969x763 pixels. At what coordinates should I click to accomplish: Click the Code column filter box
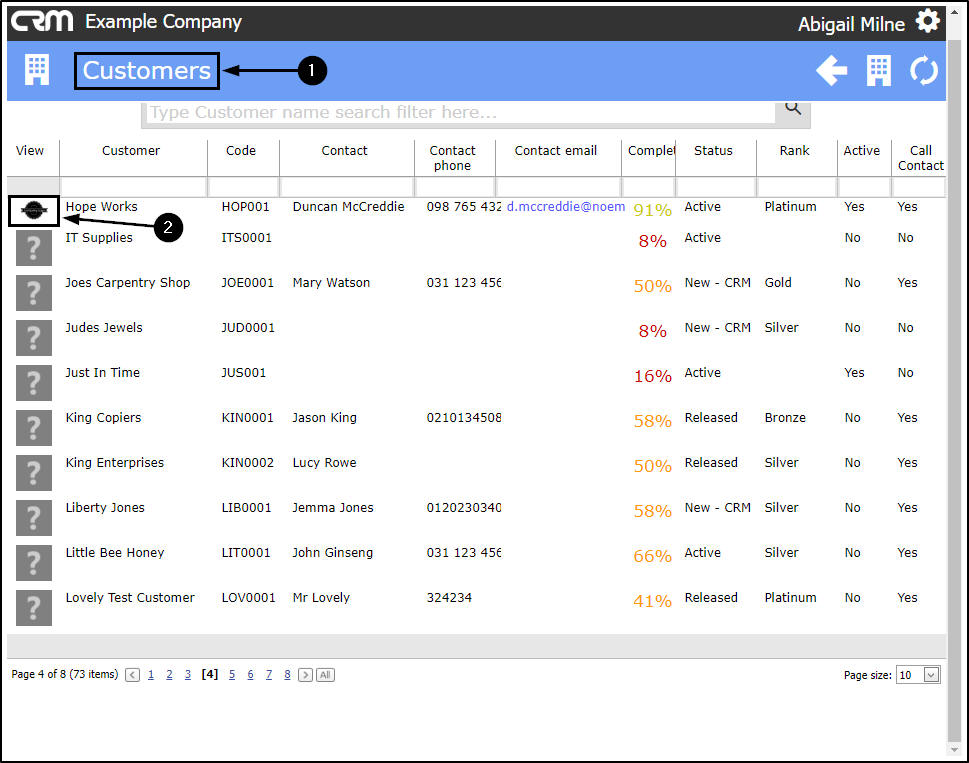pyautogui.click(x=243, y=187)
